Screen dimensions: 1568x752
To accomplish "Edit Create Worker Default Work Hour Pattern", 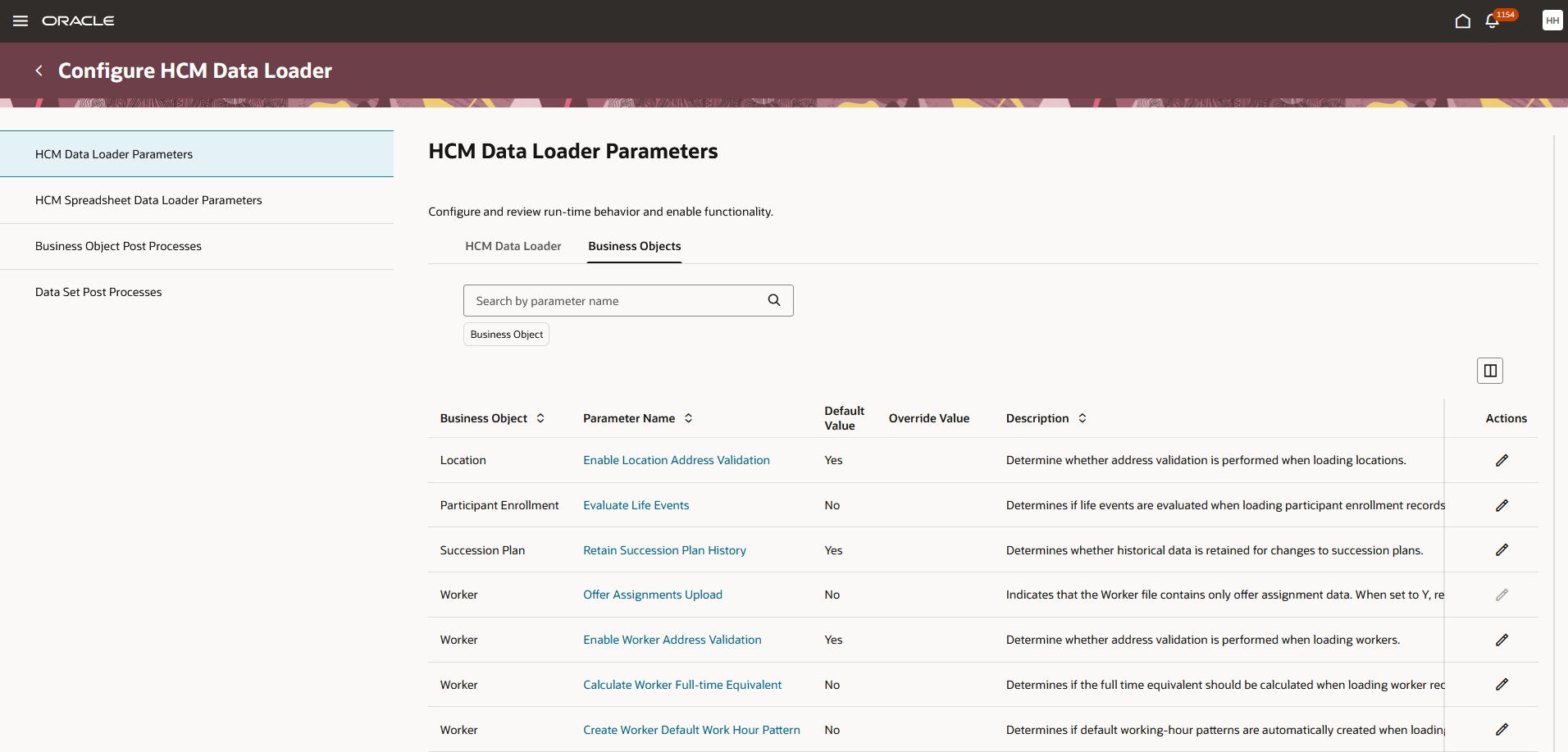I will 1502,730.
